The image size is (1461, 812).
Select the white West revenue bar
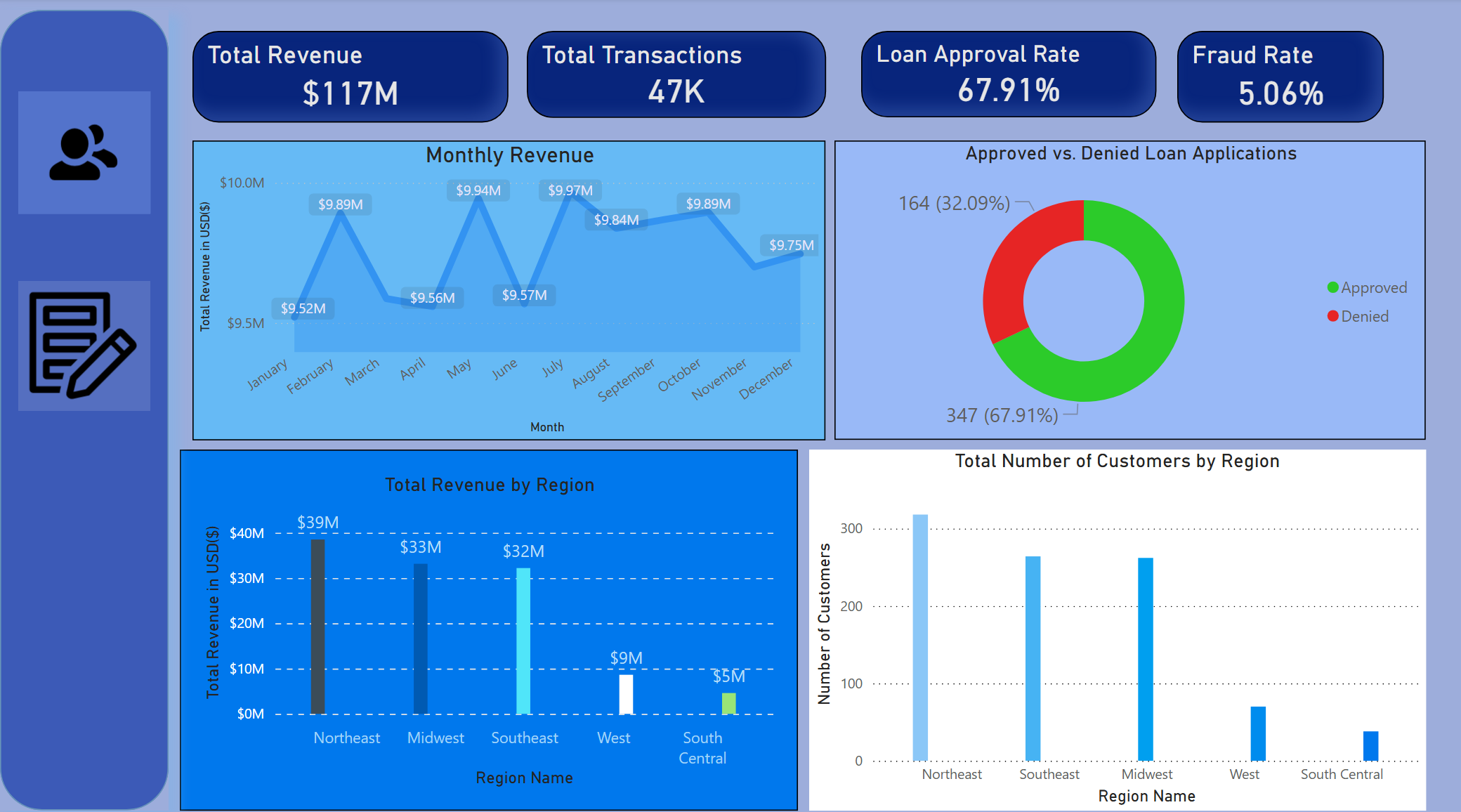pos(626,694)
